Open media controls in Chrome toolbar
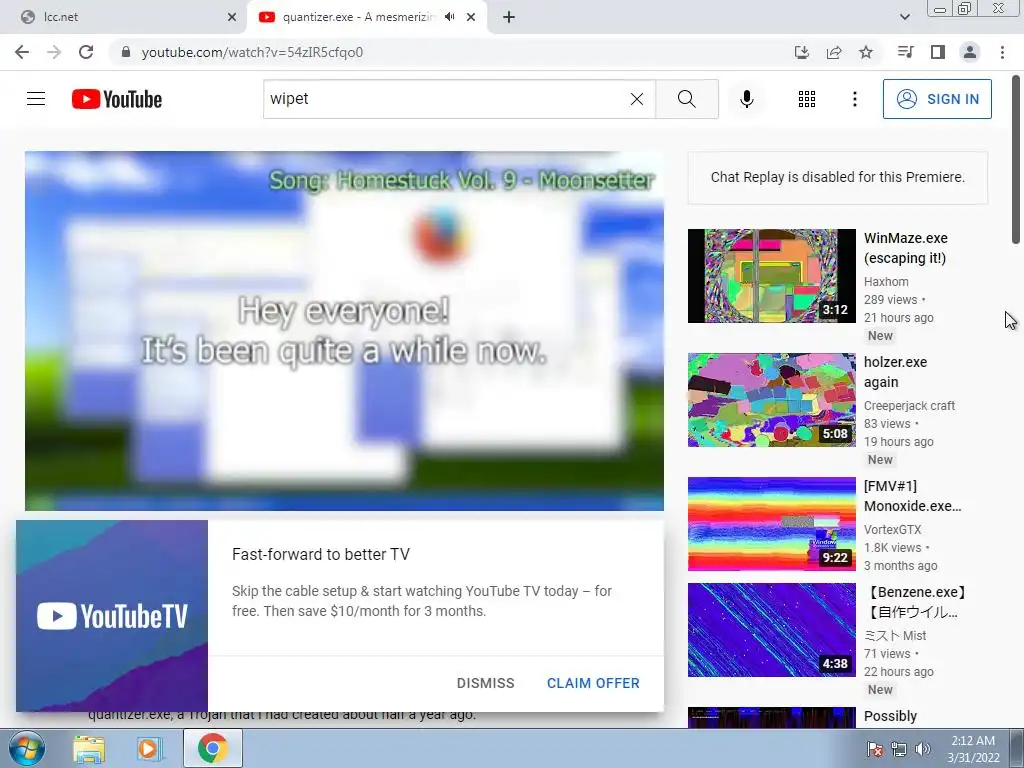 pos(905,52)
